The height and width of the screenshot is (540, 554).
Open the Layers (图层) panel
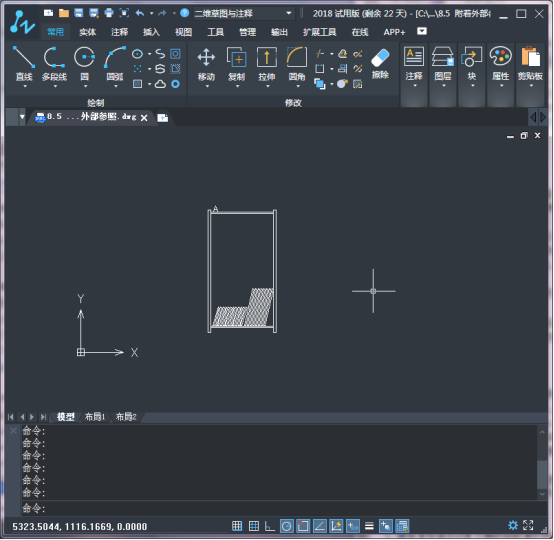pos(443,66)
